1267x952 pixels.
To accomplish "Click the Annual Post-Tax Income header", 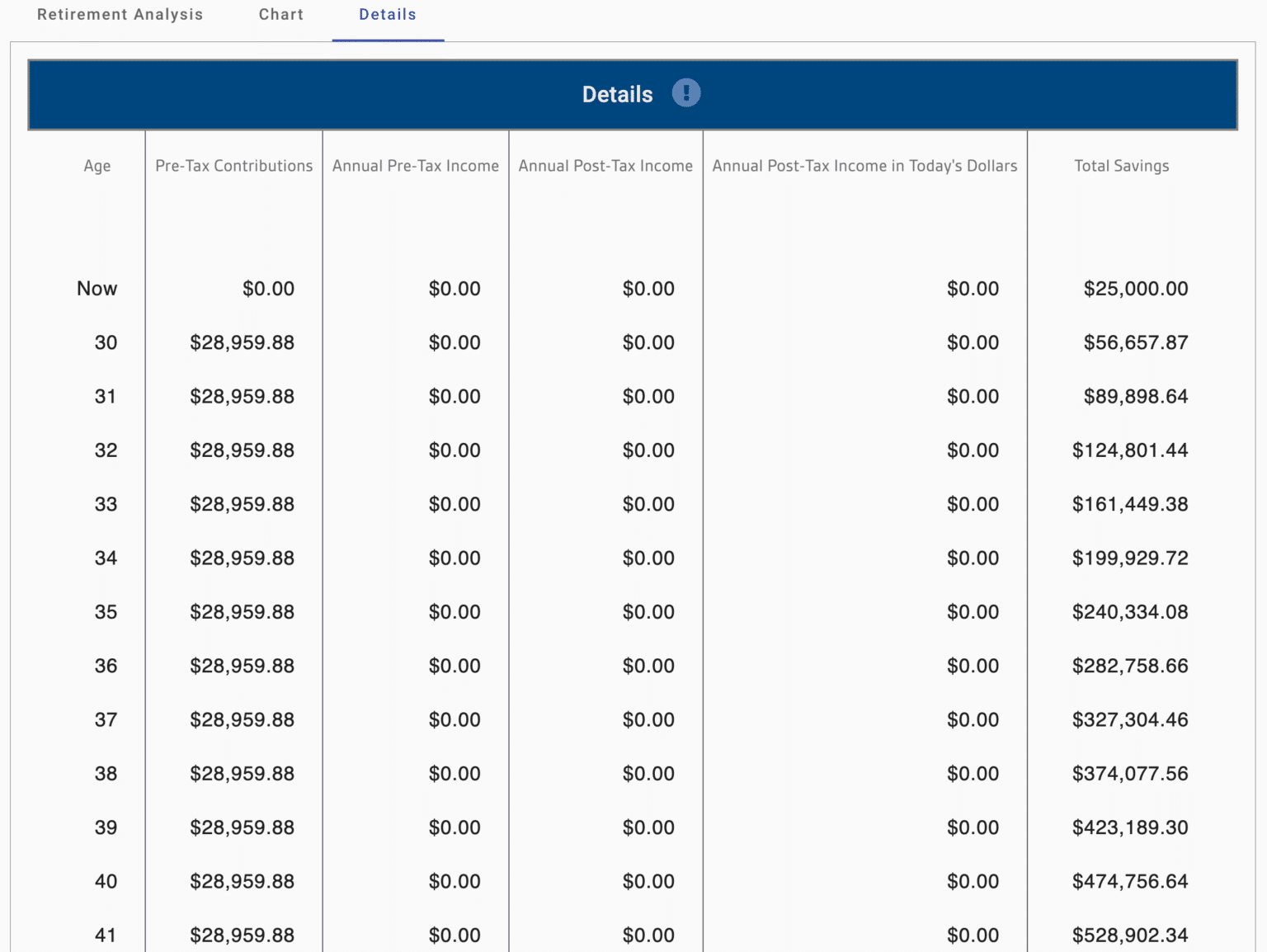I will pos(605,166).
